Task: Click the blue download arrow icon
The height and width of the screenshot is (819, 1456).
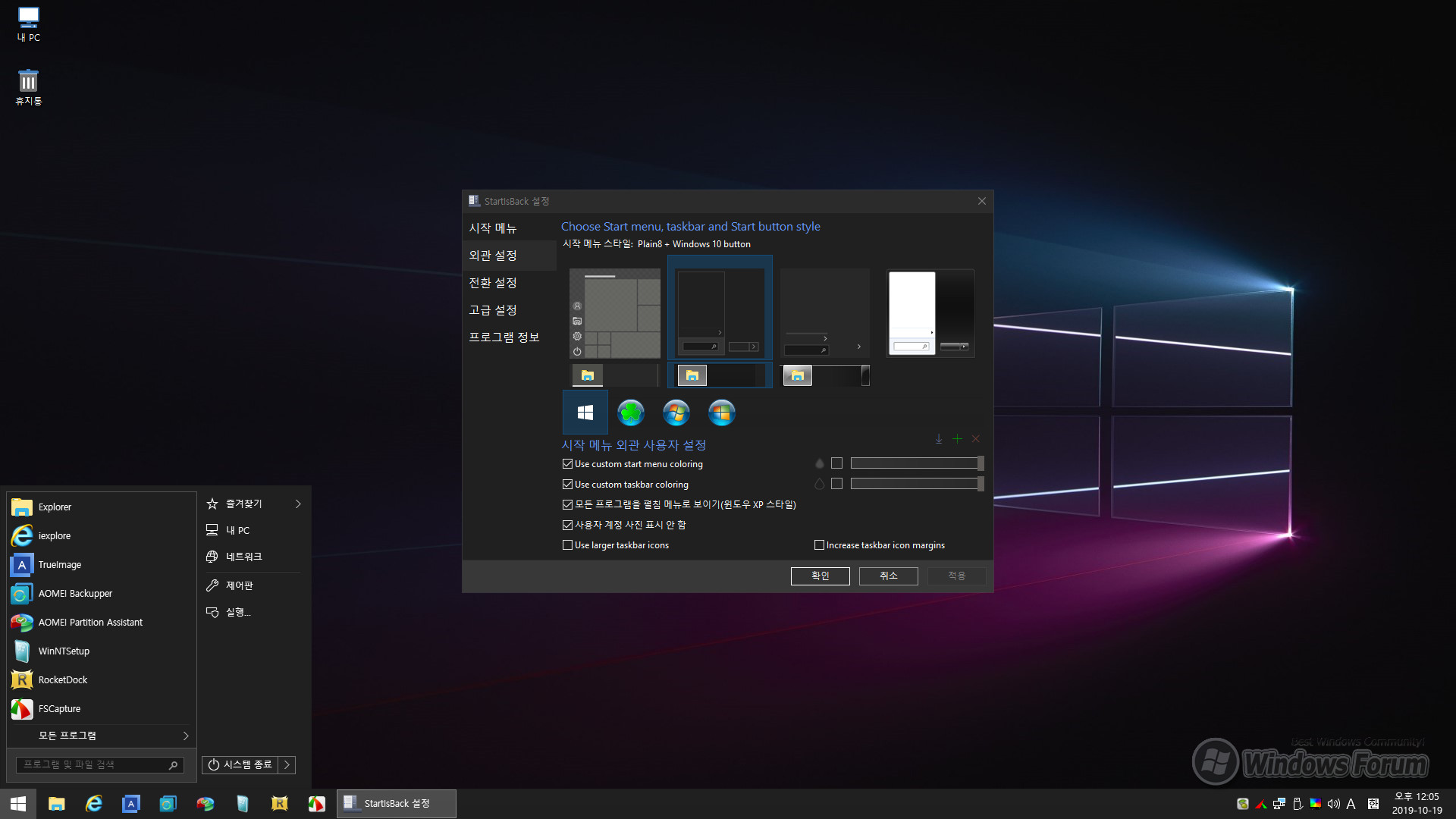Action: pos(939,439)
